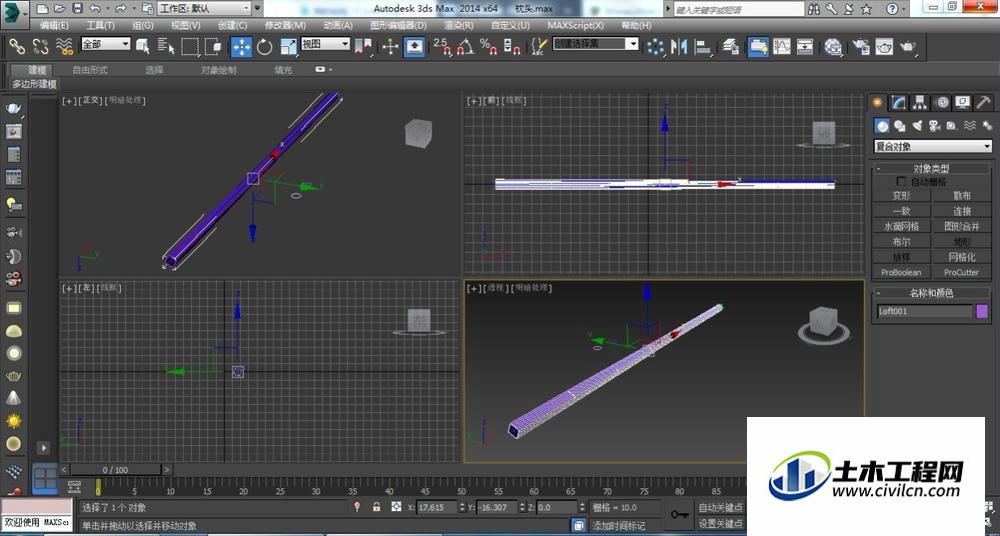Activate the Select and Move tool

(241, 46)
